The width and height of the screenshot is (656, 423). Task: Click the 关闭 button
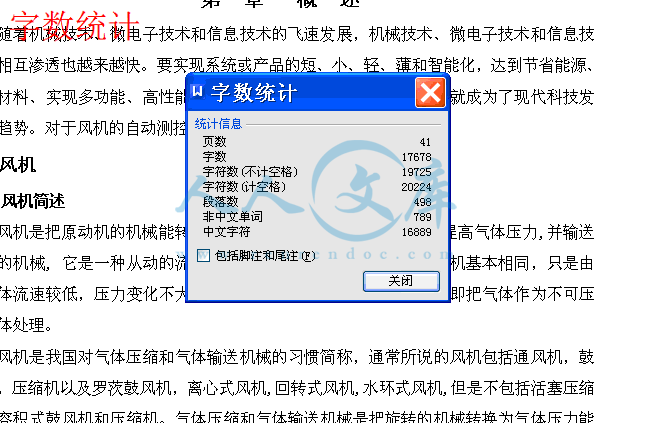coord(401,281)
